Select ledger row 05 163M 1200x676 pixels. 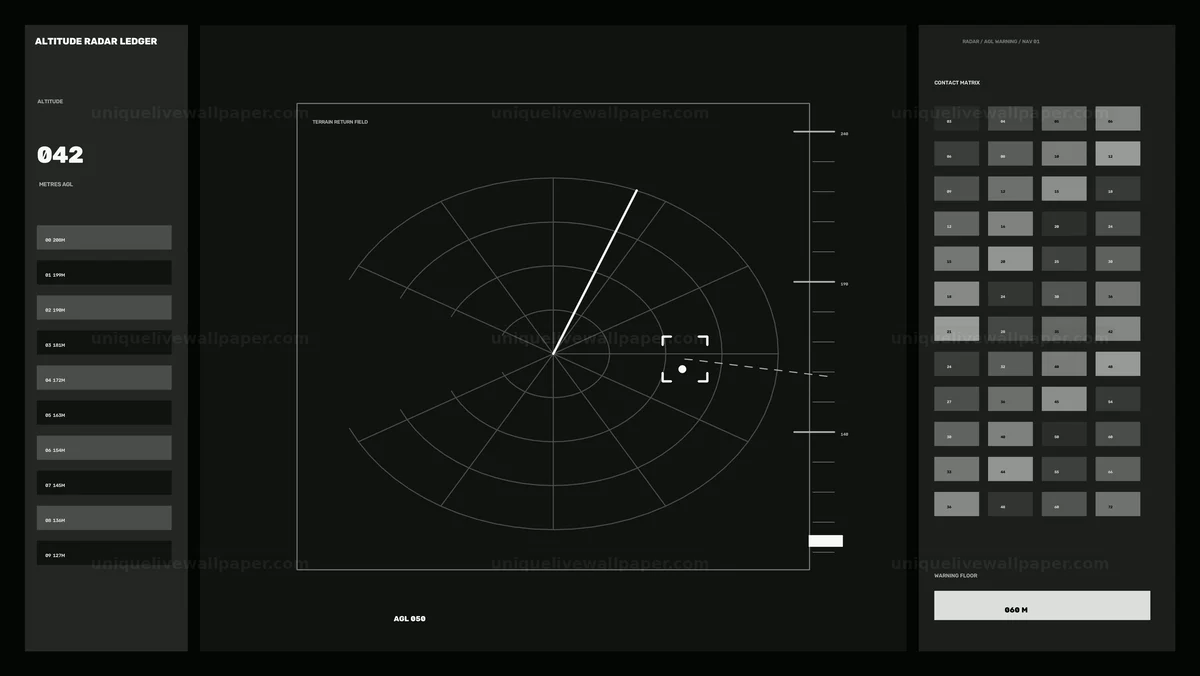point(104,413)
